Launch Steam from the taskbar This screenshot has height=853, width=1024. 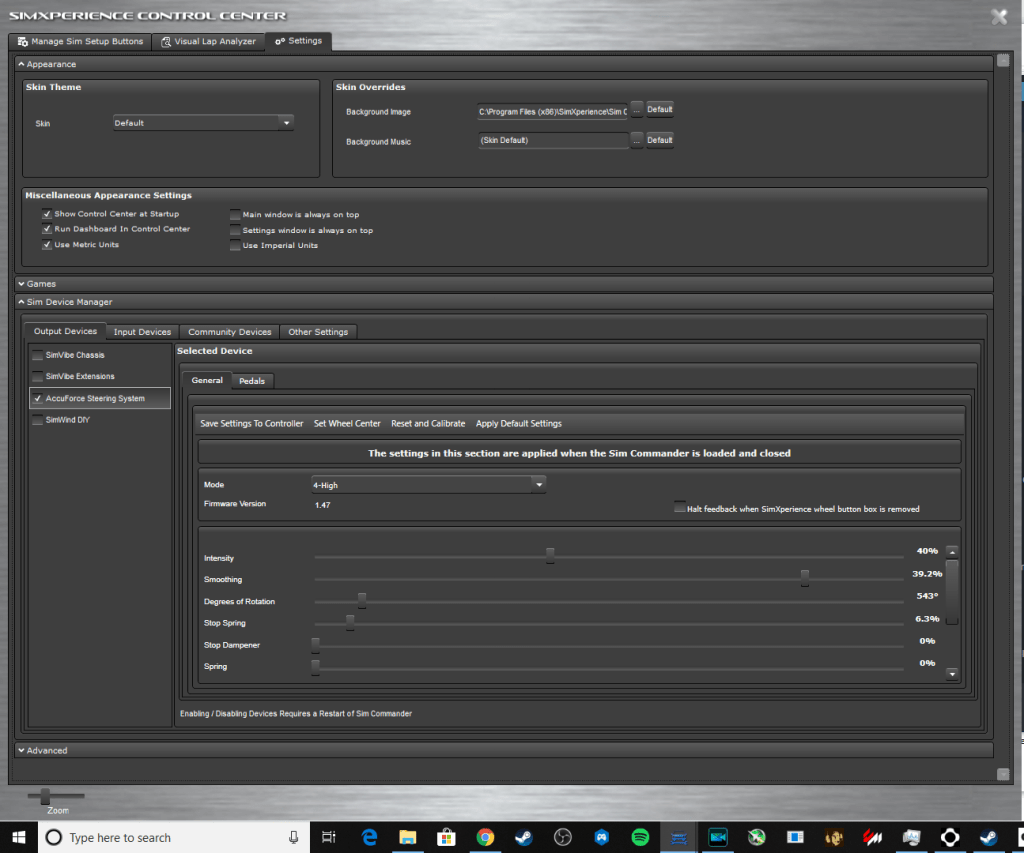click(524, 837)
